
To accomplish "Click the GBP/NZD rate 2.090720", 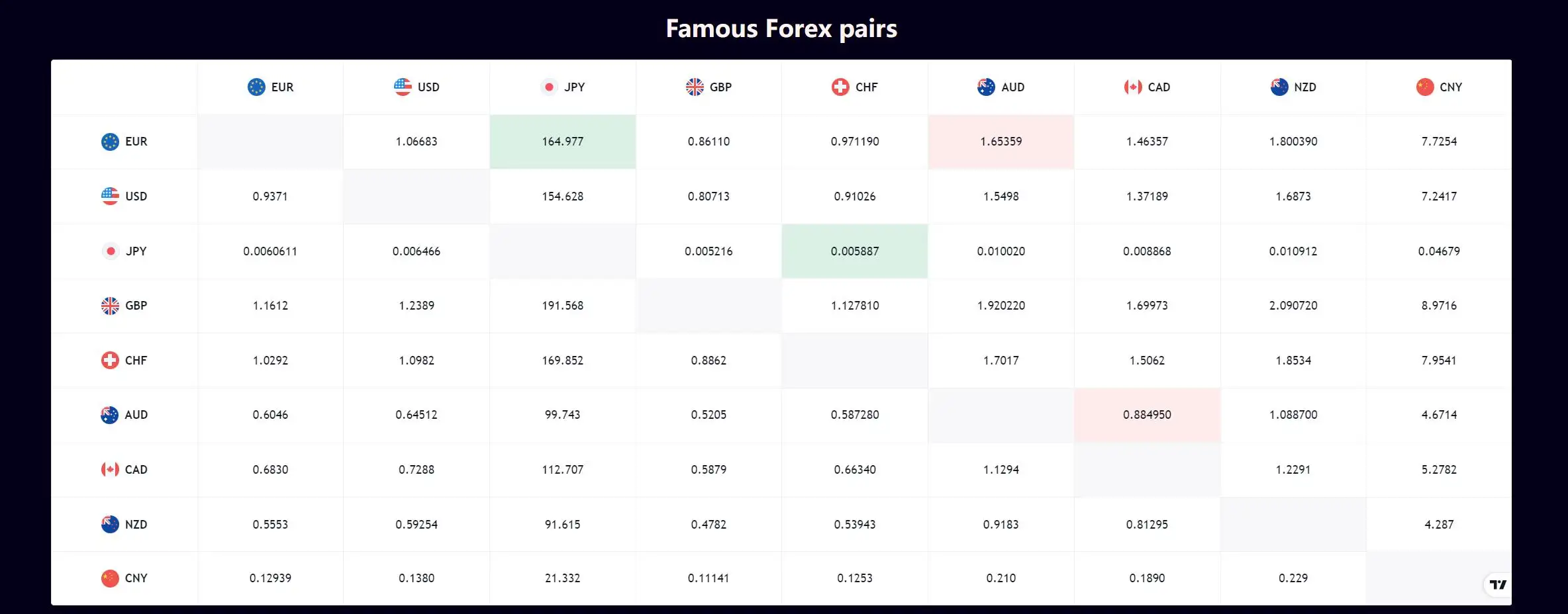I will tap(1293, 306).
